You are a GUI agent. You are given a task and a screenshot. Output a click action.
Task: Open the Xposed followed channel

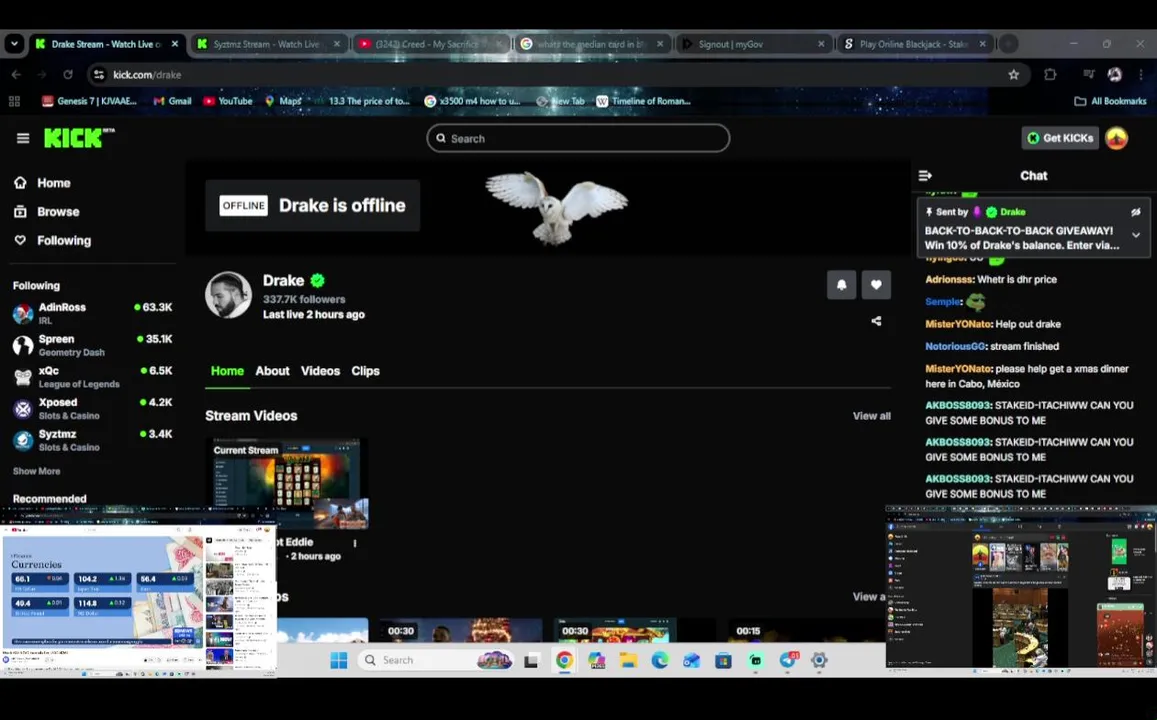pyautogui.click(x=92, y=409)
